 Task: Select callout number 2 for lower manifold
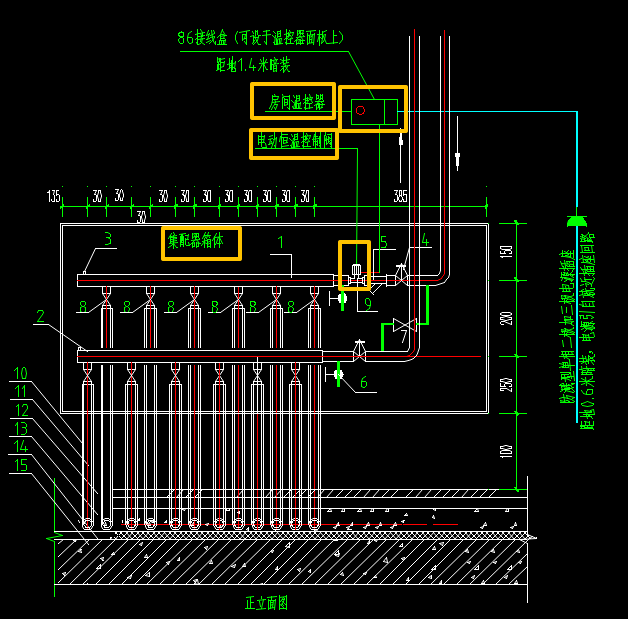40,316
